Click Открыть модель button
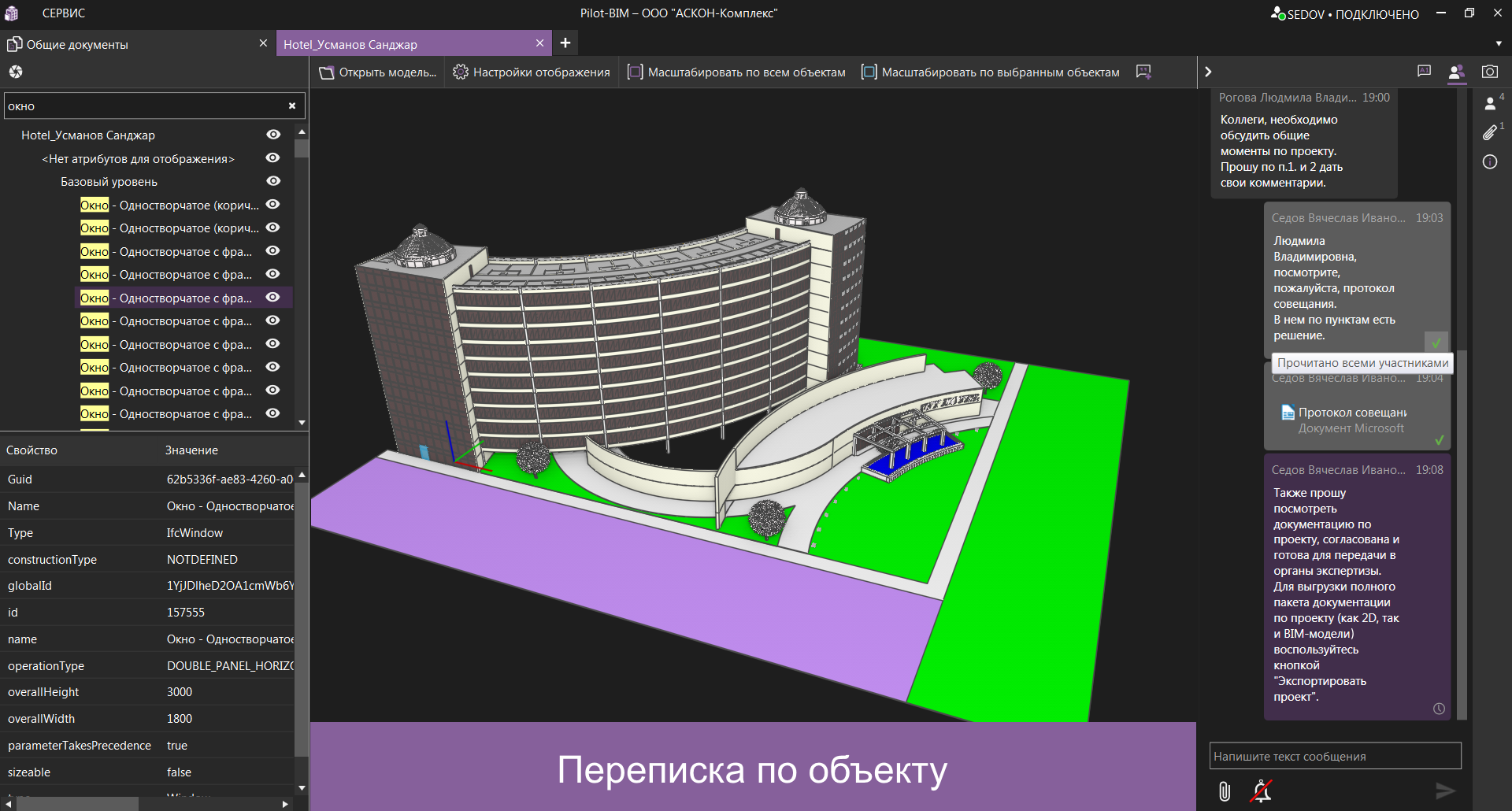1512x811 pixels. click(378, 72)
